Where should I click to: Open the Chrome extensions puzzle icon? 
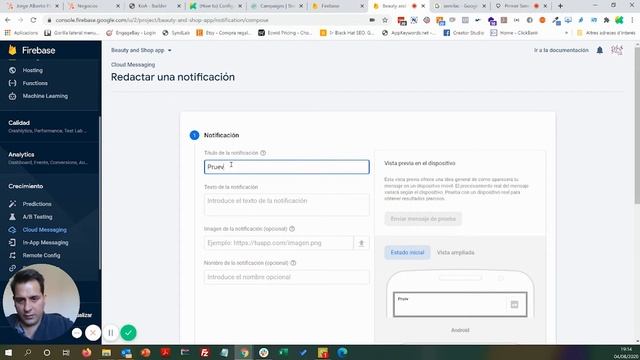tap(606, 20)
